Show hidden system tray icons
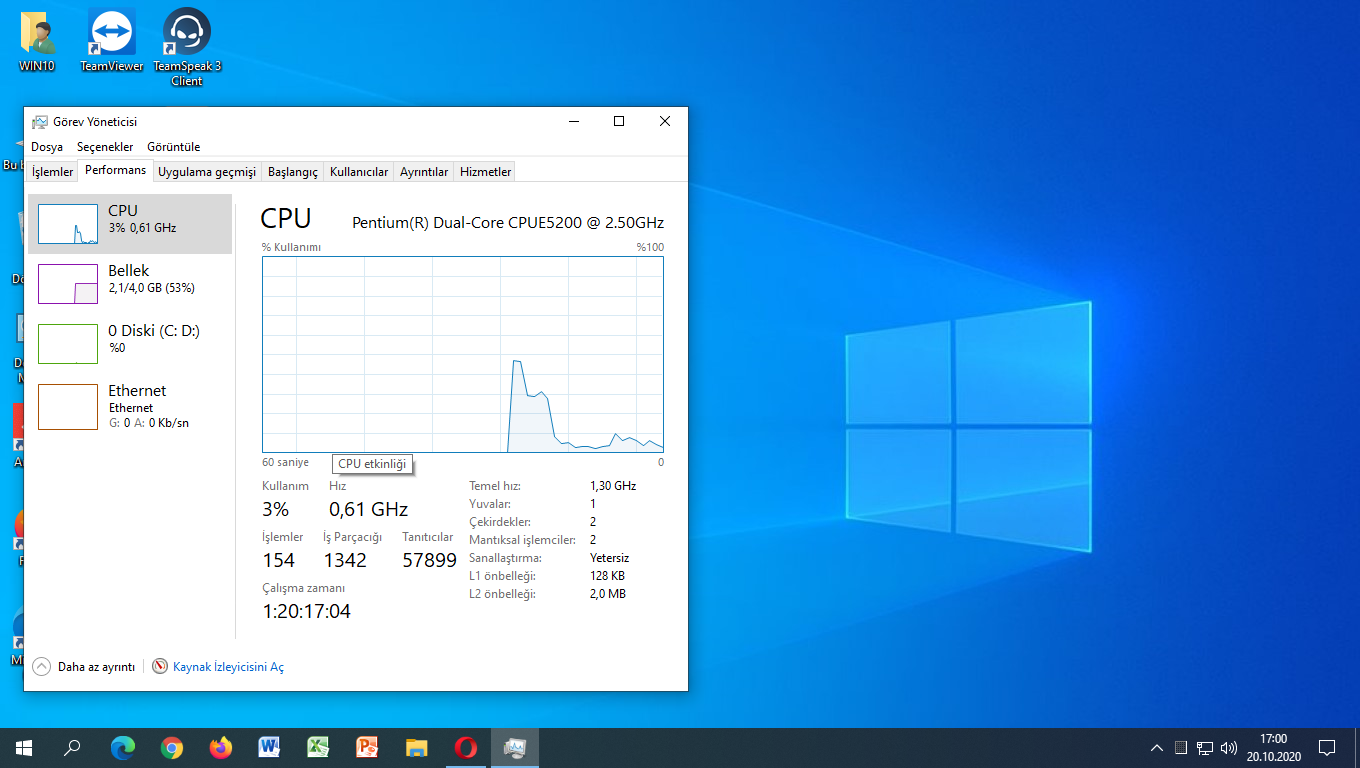This screenshot has height=768, width=1360. click(1157, 747)
